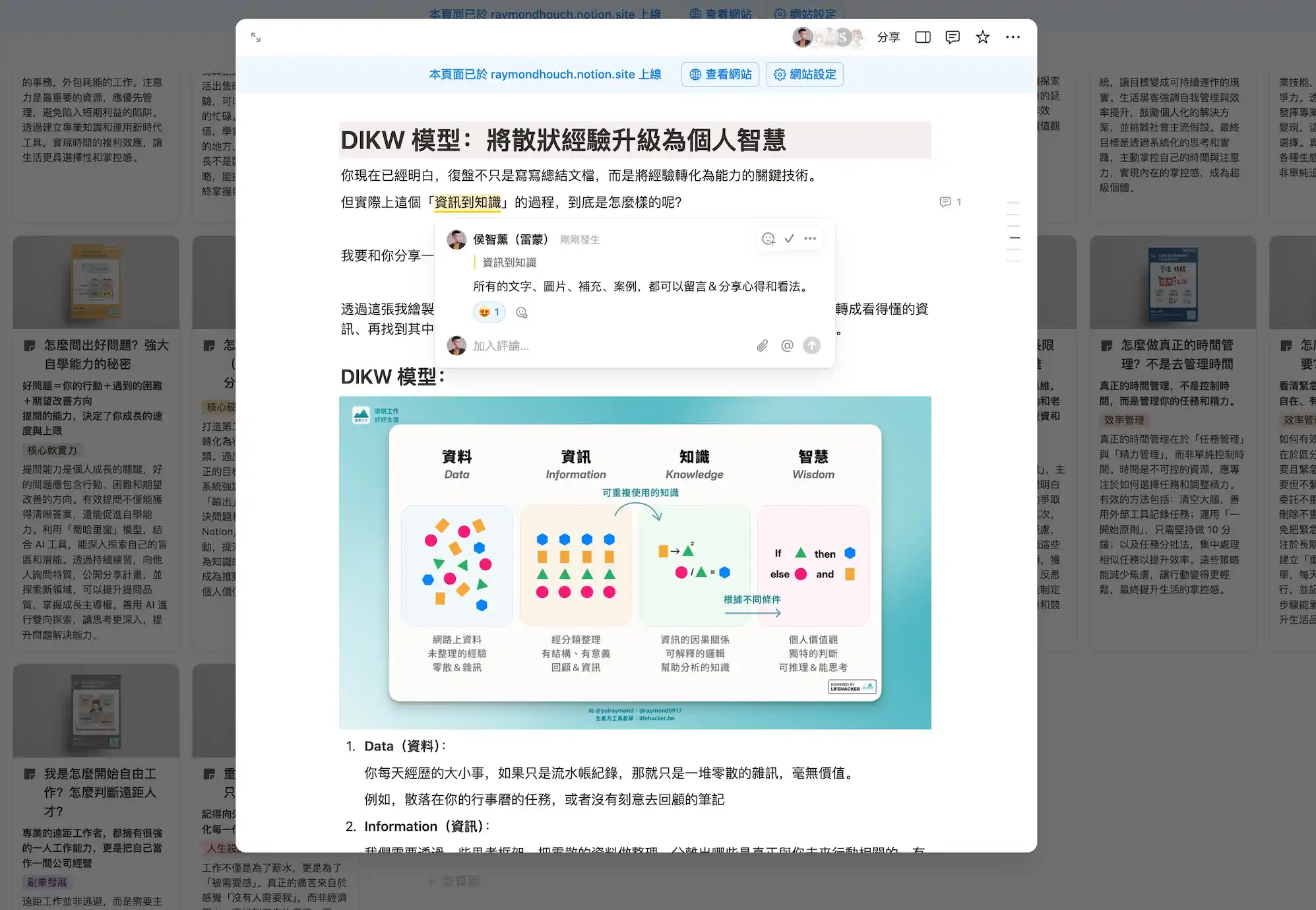Click list item Information（資訊）
The image size is (1316, 910).
pyautogui.click(x=426, y=827)
